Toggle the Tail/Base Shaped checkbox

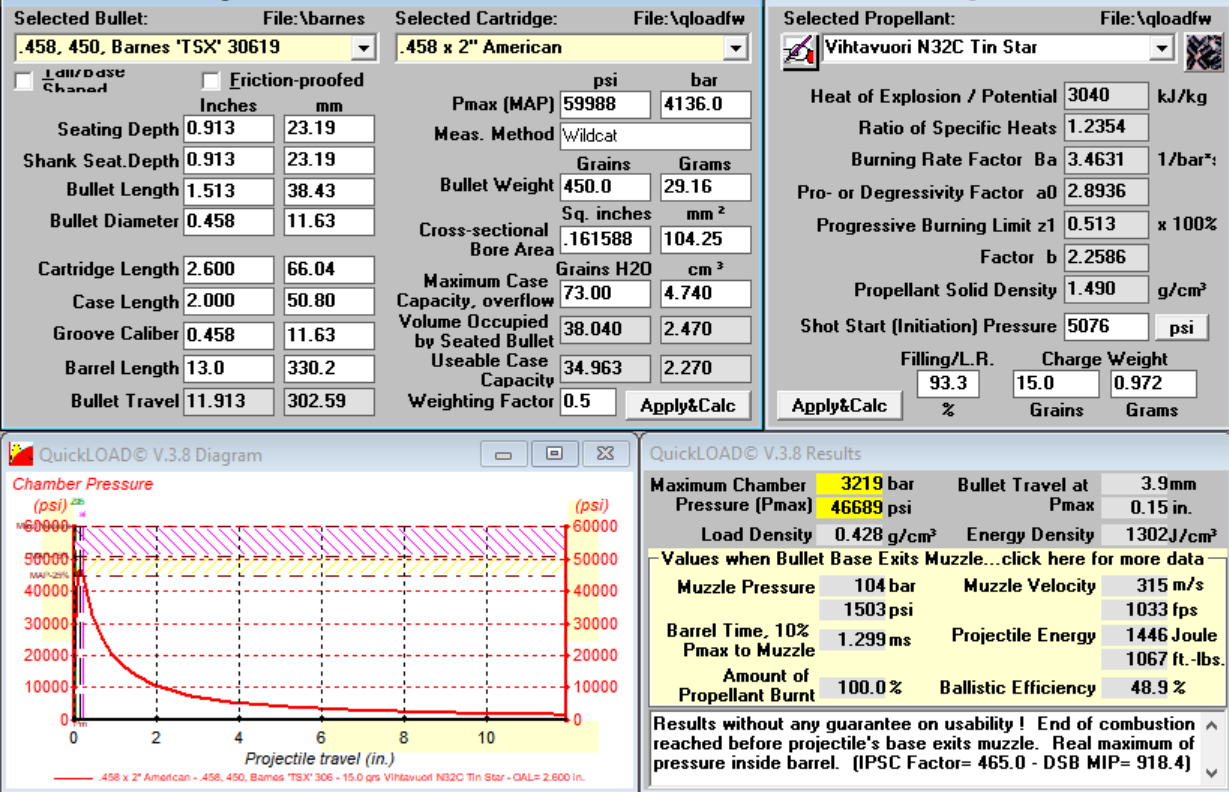[x=24, y=81]
